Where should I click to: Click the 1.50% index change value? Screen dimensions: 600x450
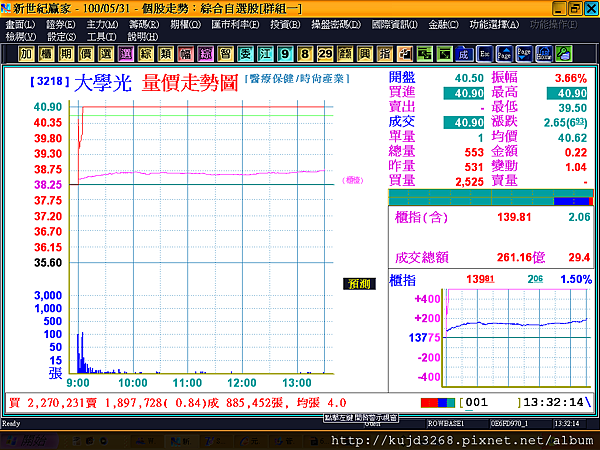coord(576,280)
